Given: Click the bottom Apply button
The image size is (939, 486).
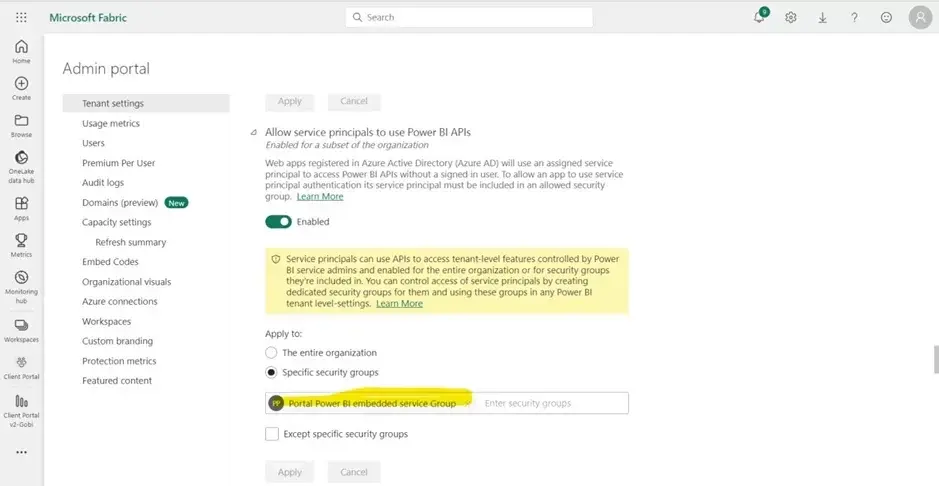Looking at the screenshot, I should pyautogui.click(x=290, y=472).
